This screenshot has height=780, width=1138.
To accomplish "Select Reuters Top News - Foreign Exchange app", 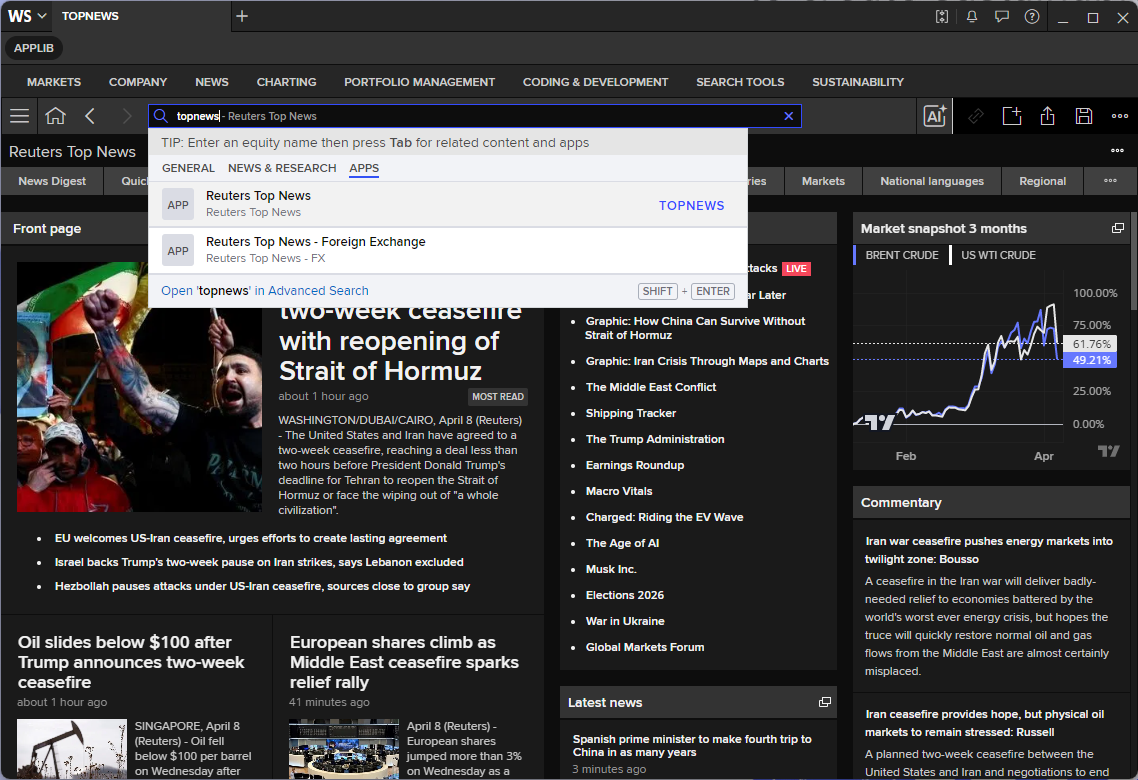I will pos(448,250).
